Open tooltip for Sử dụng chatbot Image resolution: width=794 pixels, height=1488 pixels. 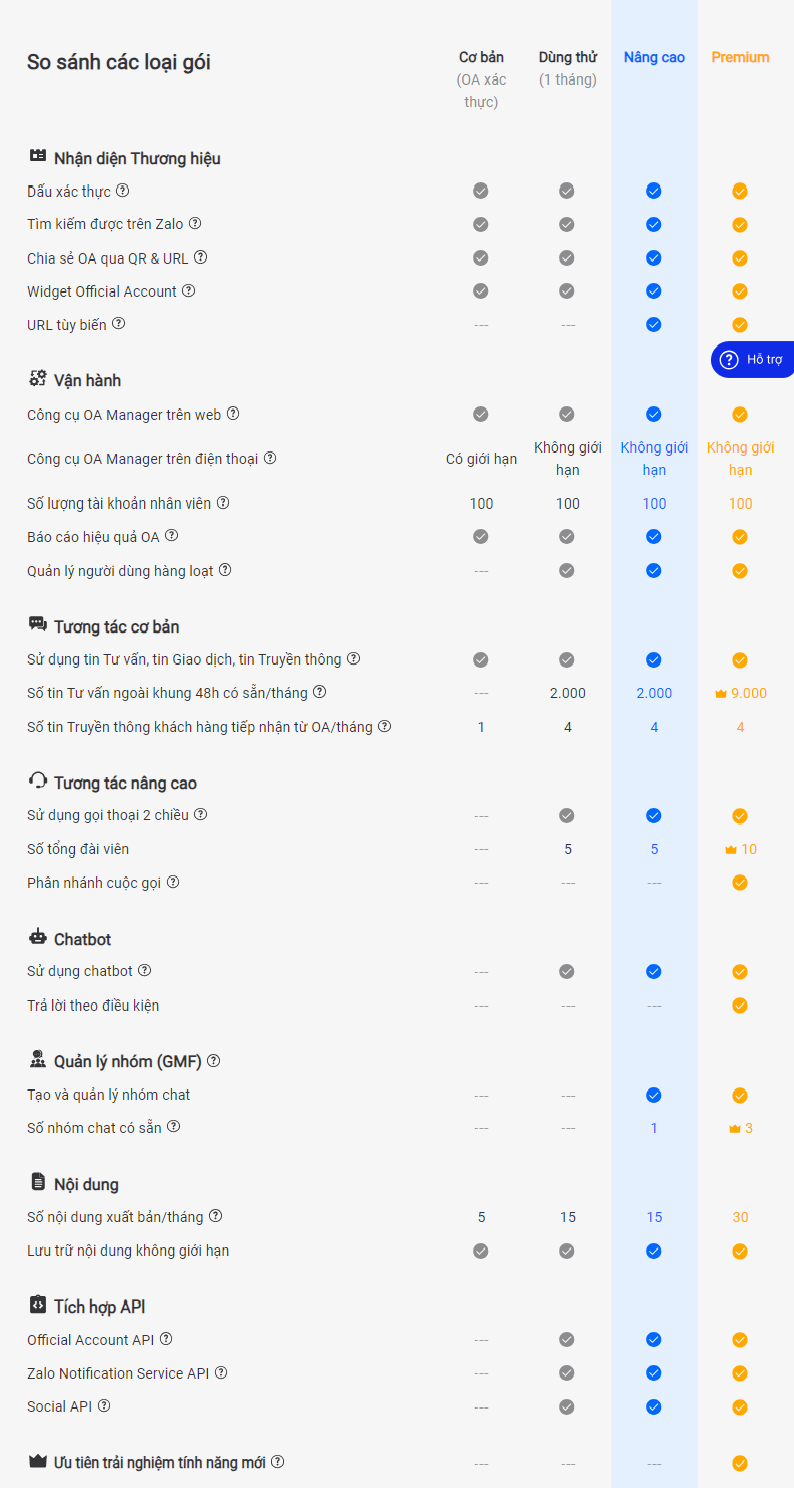click(145, 970)
